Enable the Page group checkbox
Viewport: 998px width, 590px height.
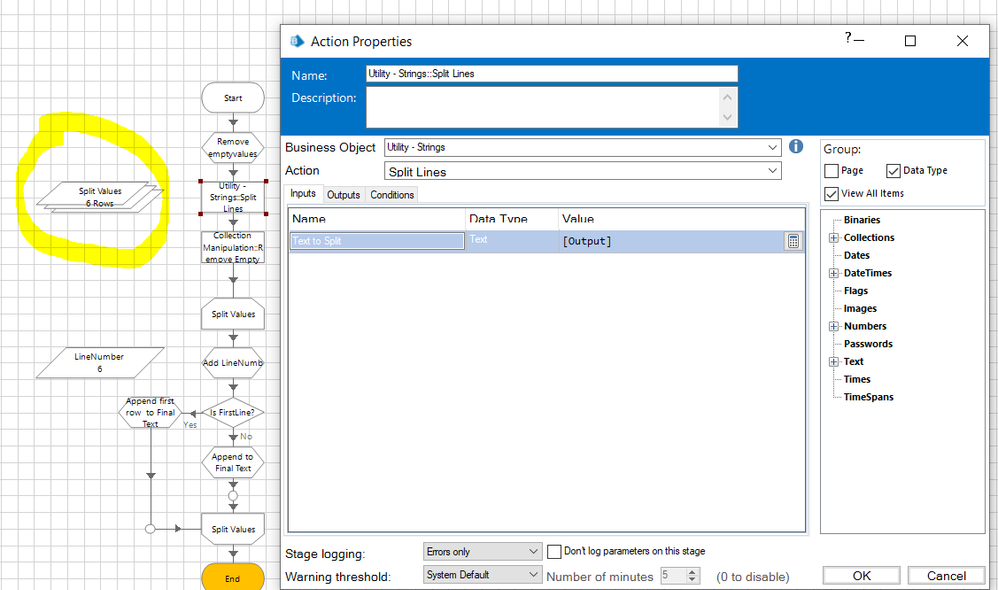pyautogui.click(x=832, y=171)
